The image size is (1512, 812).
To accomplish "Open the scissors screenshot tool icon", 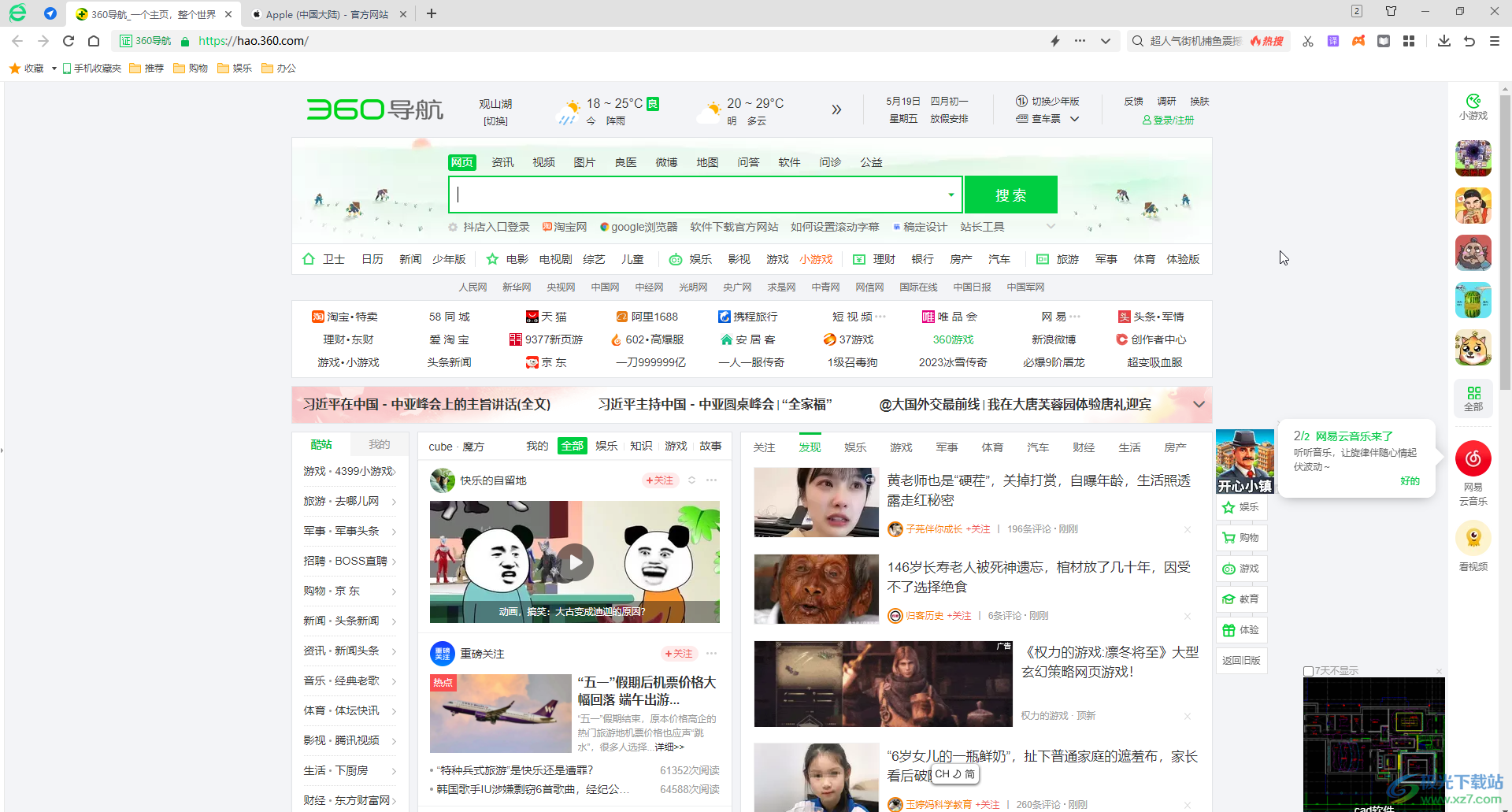I will [x=1308, y=41].
